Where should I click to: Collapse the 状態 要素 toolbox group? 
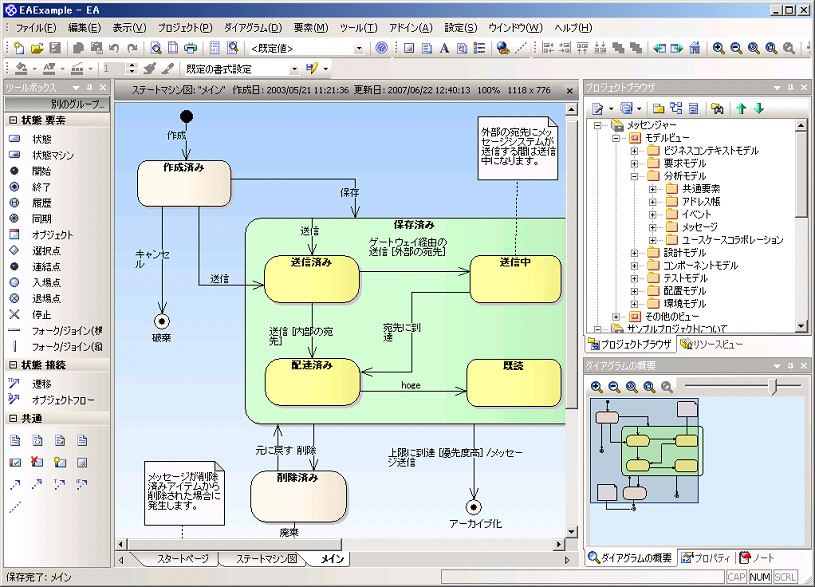tap(13, 120)
